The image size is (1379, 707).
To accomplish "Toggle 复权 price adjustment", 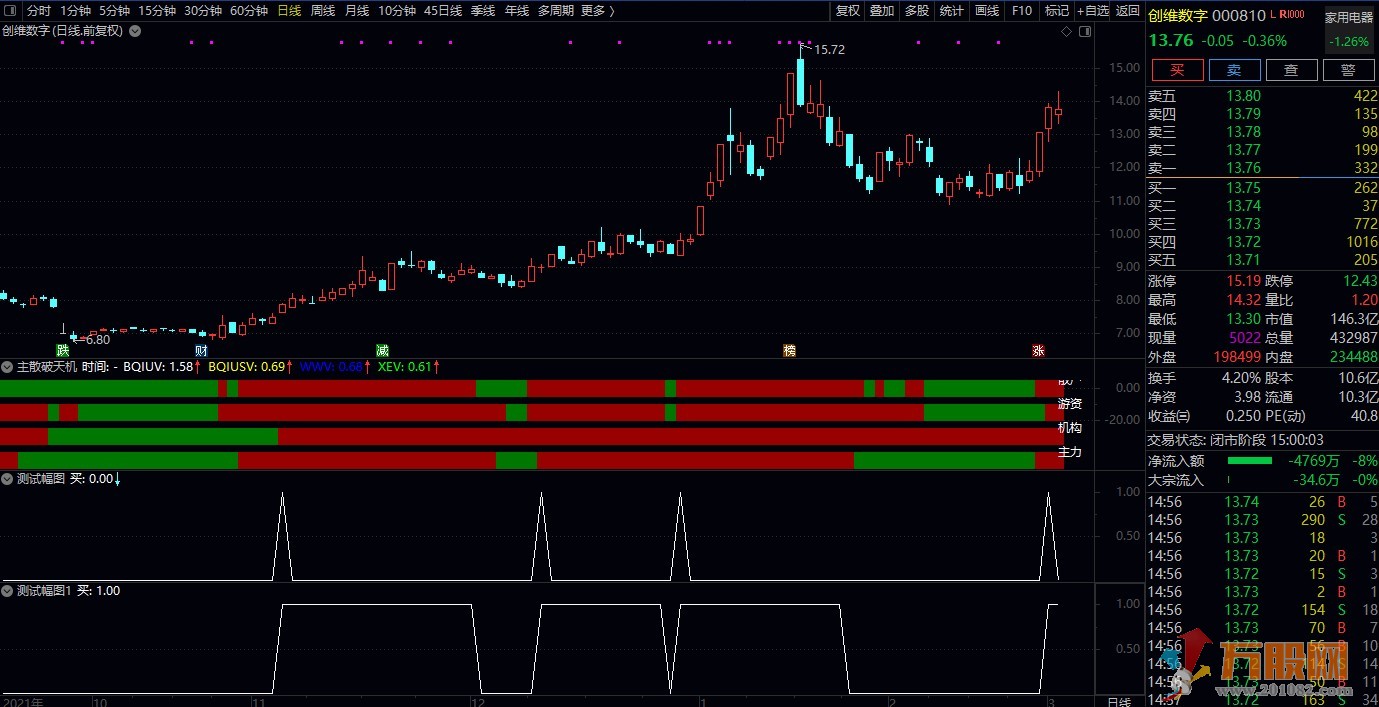I will point(848,11).
